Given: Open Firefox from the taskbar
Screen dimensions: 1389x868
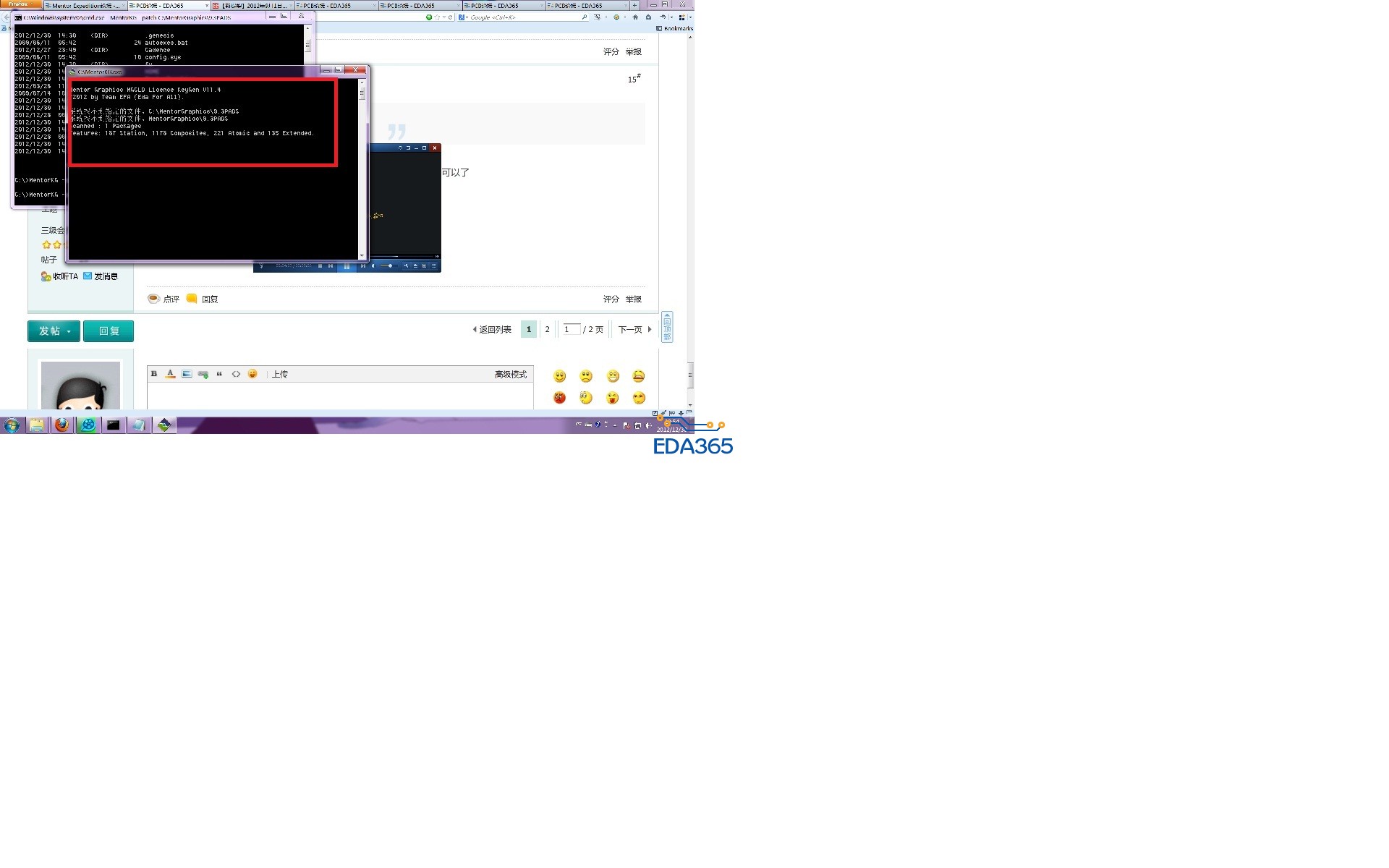Looking at the screenshot, I should (x=62, y=425).
